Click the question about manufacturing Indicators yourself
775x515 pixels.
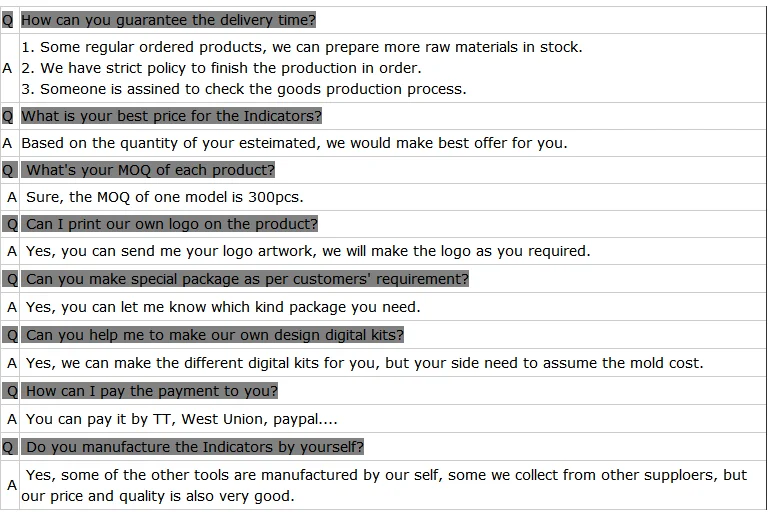[x=194, y=447]
